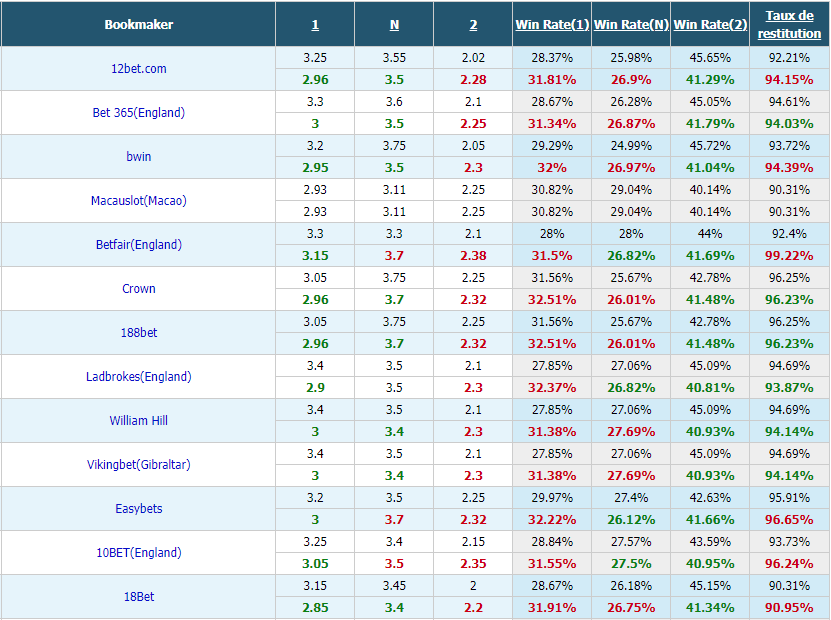Image resolution: width=831 pixels, height=620 pixels.
Task: Select Betfair current odds 2.38
Action: [473, 255]
